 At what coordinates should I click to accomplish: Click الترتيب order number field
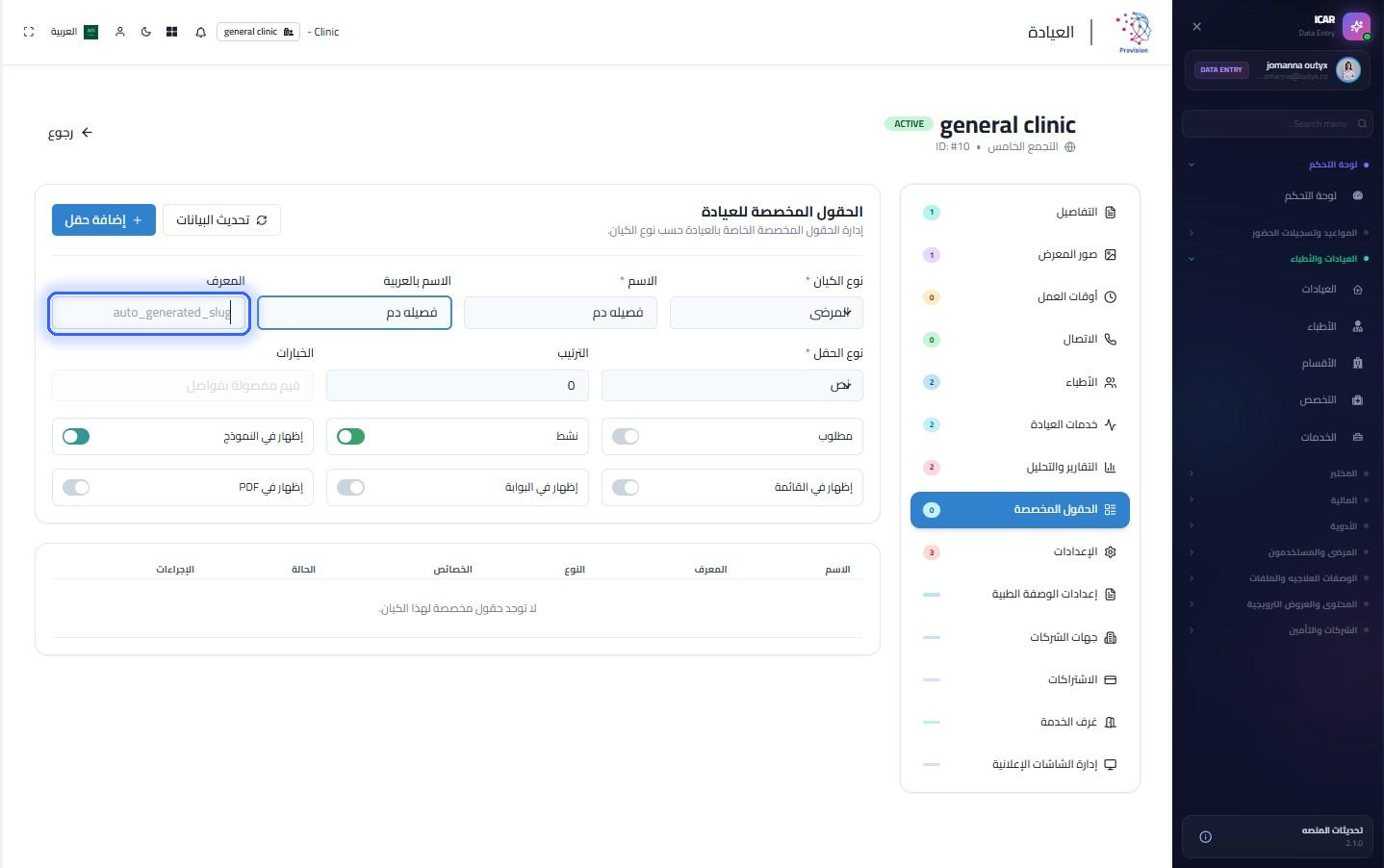pyautogui.click(x=457, y=386)
